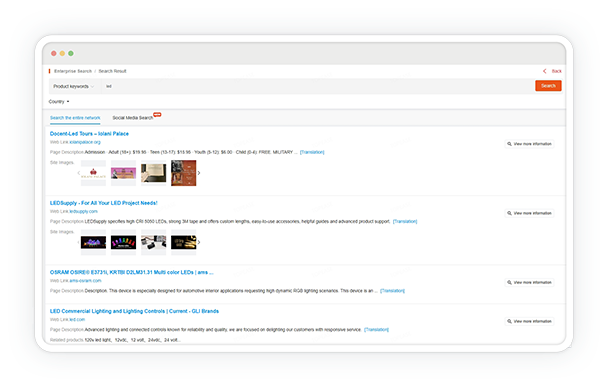Click Enterprise Search breadcrumb
609x388 pixels.
point(73,71)
